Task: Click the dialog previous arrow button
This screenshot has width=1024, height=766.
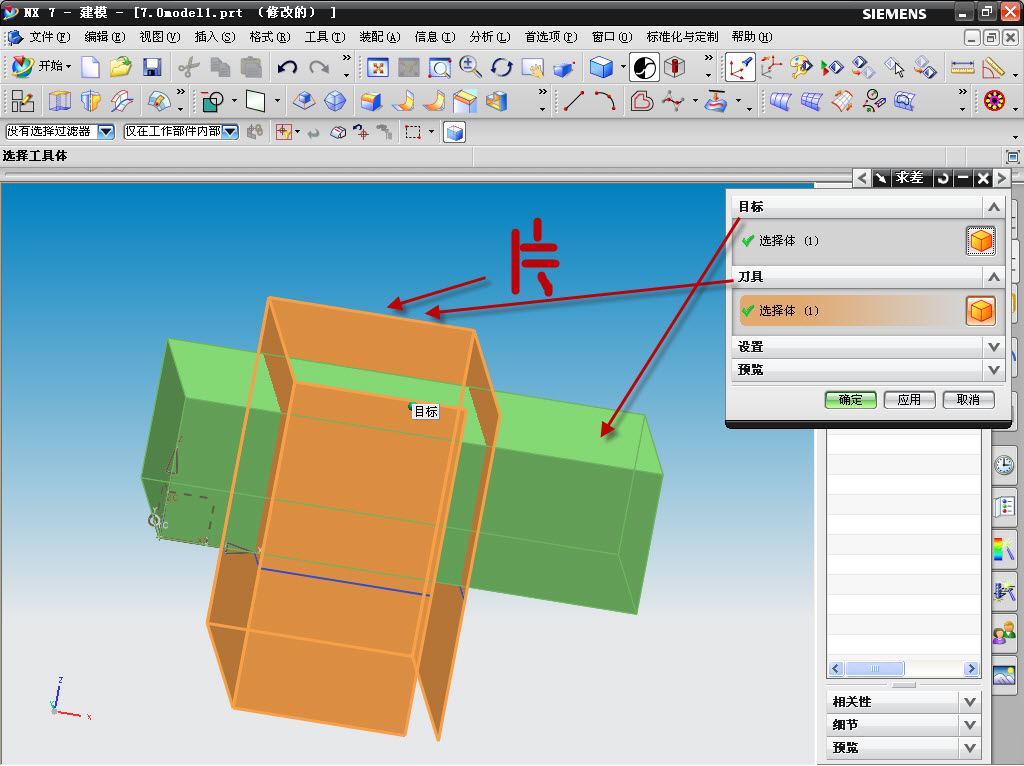Action: tap(862, 178)
